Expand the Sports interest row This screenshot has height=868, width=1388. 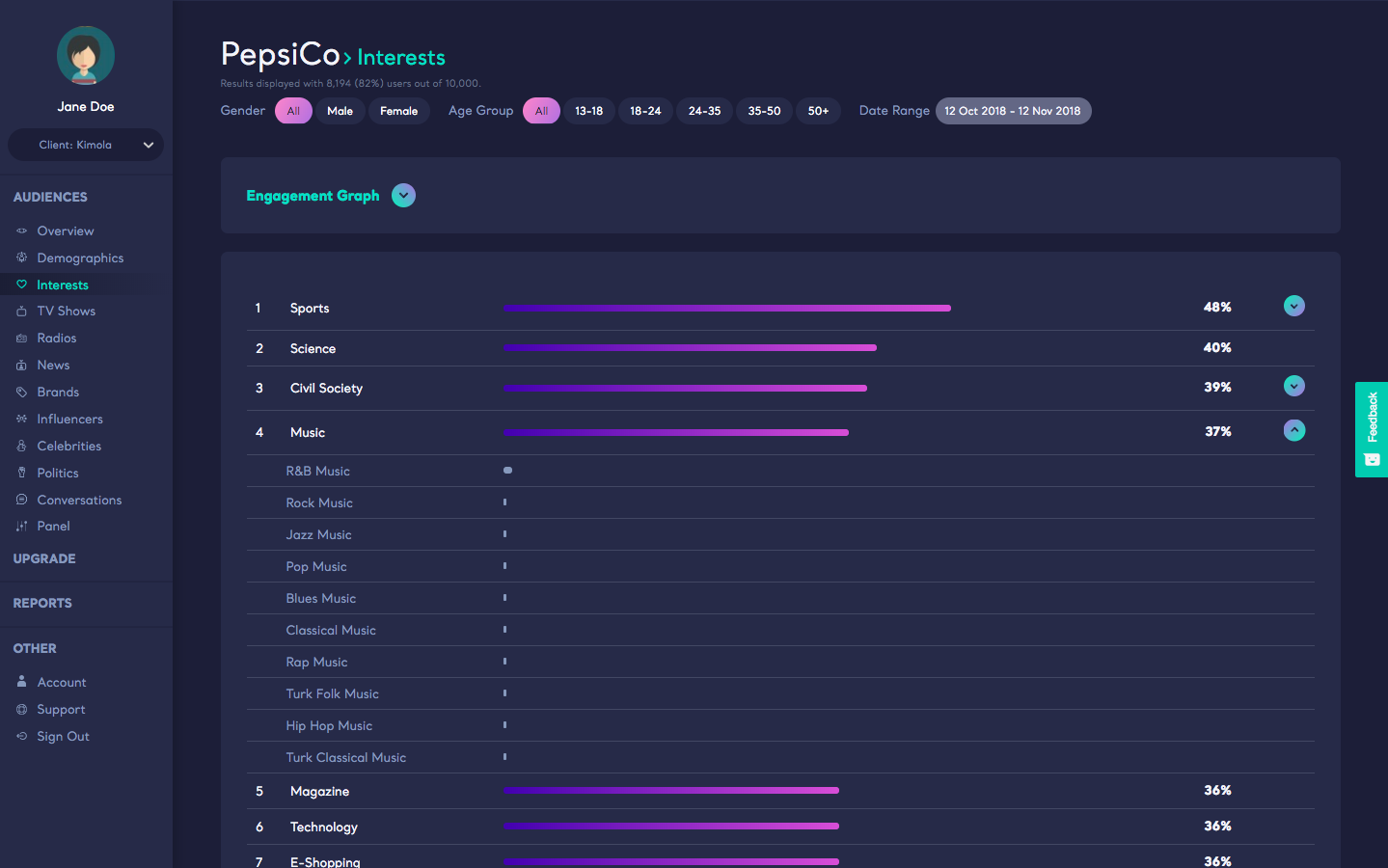tap(1294, 306)
